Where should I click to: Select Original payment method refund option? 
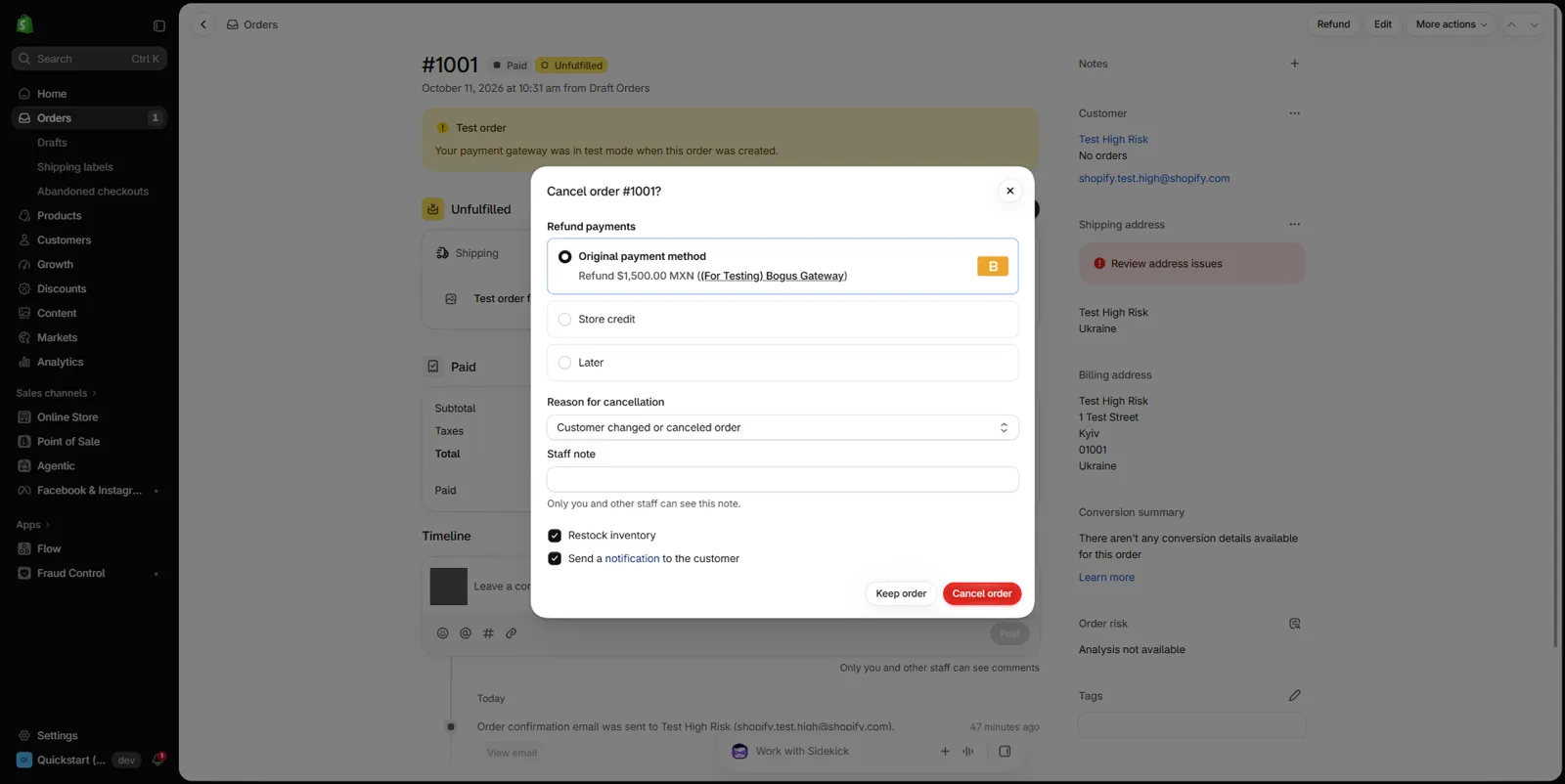(782, 266)
